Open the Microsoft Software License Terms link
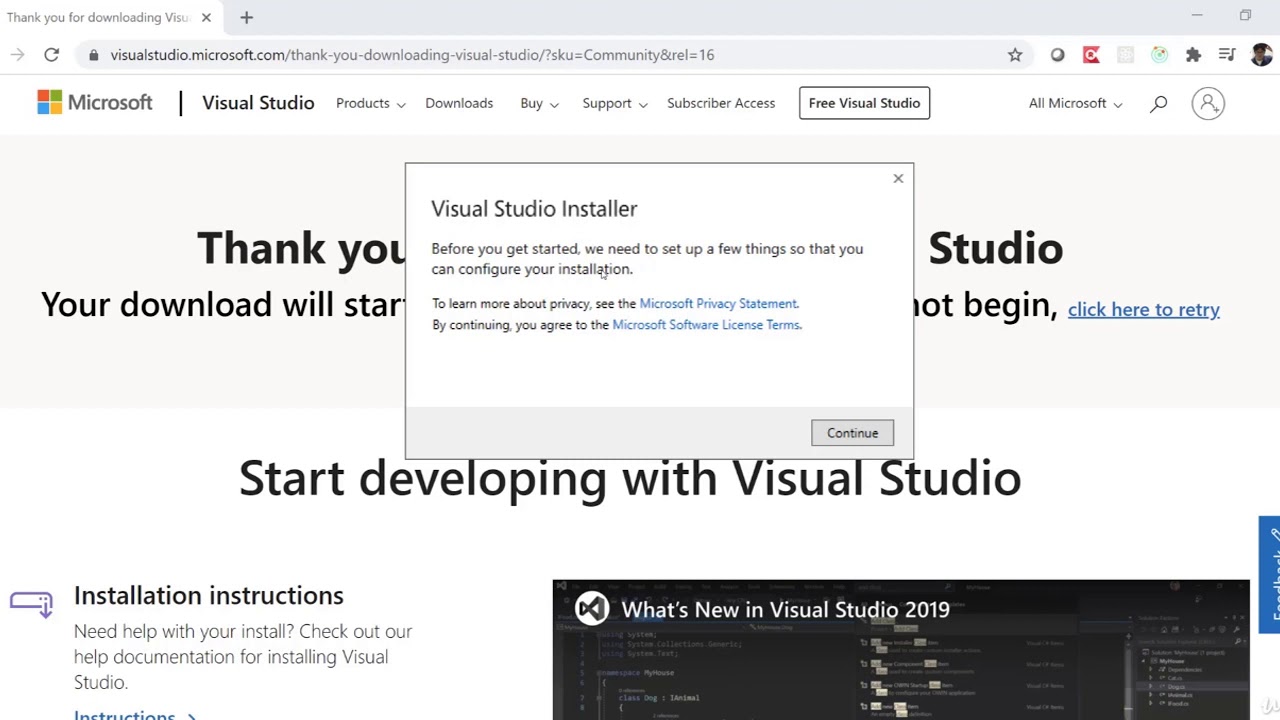 [706, 324]
